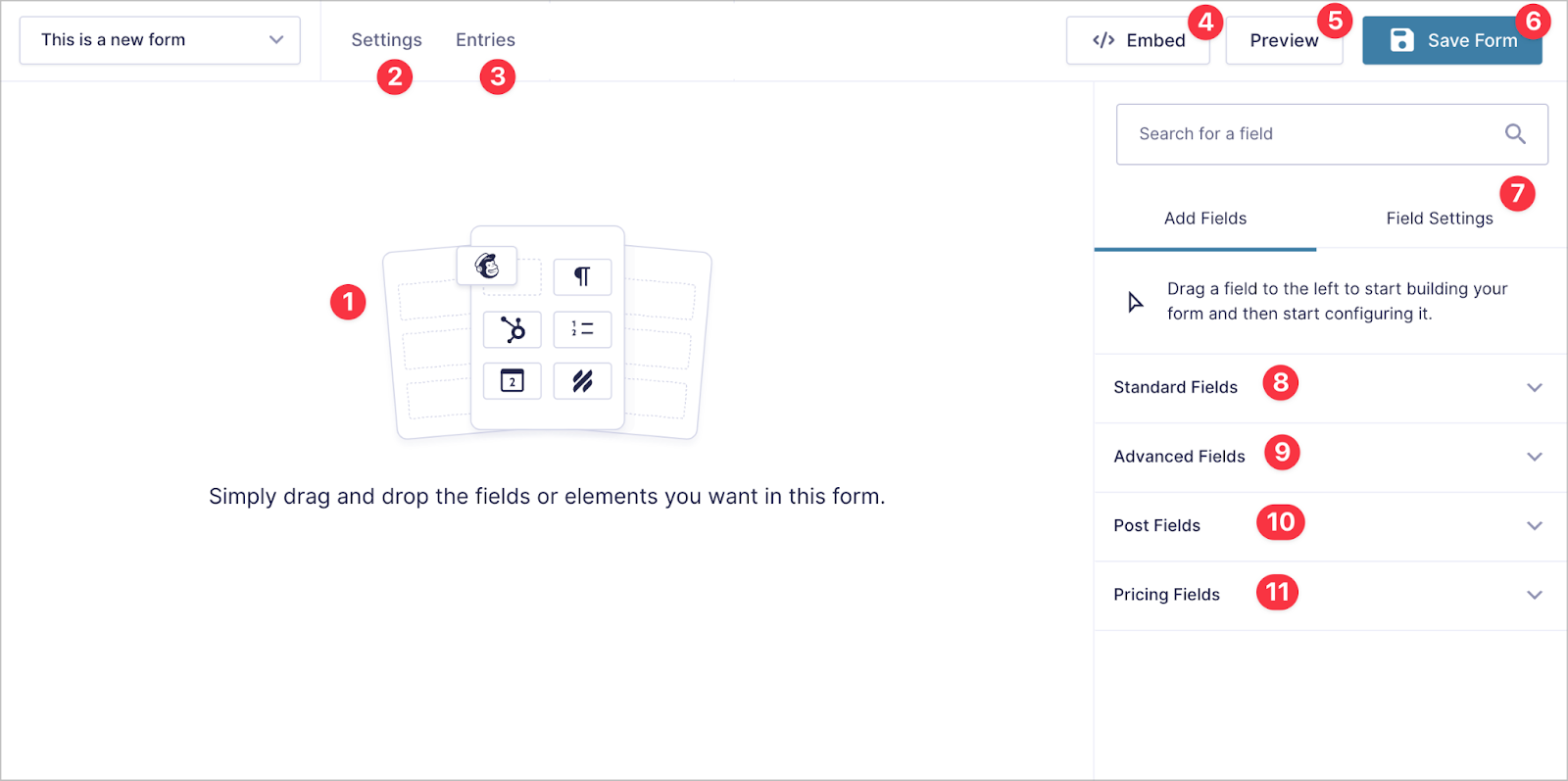Click the numbered list icon
This screenshot has width=1568, height=781.
[582, 329]
